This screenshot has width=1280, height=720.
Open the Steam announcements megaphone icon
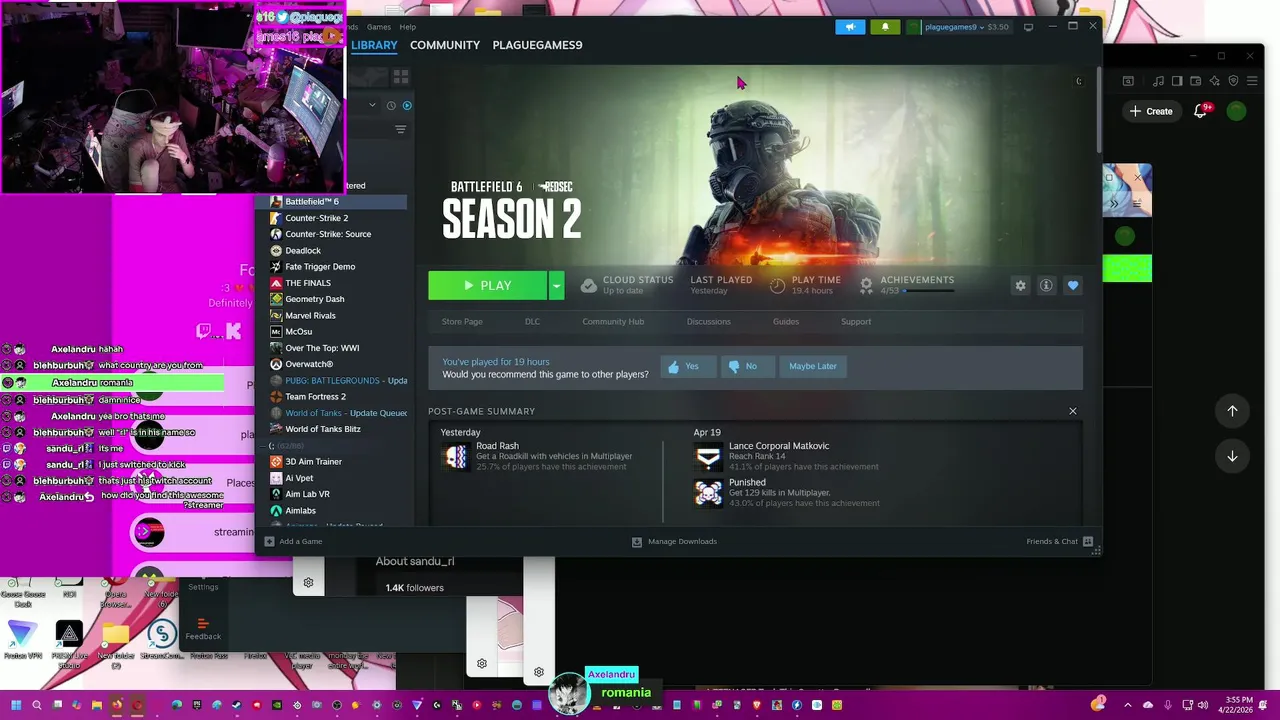(850, 27)
